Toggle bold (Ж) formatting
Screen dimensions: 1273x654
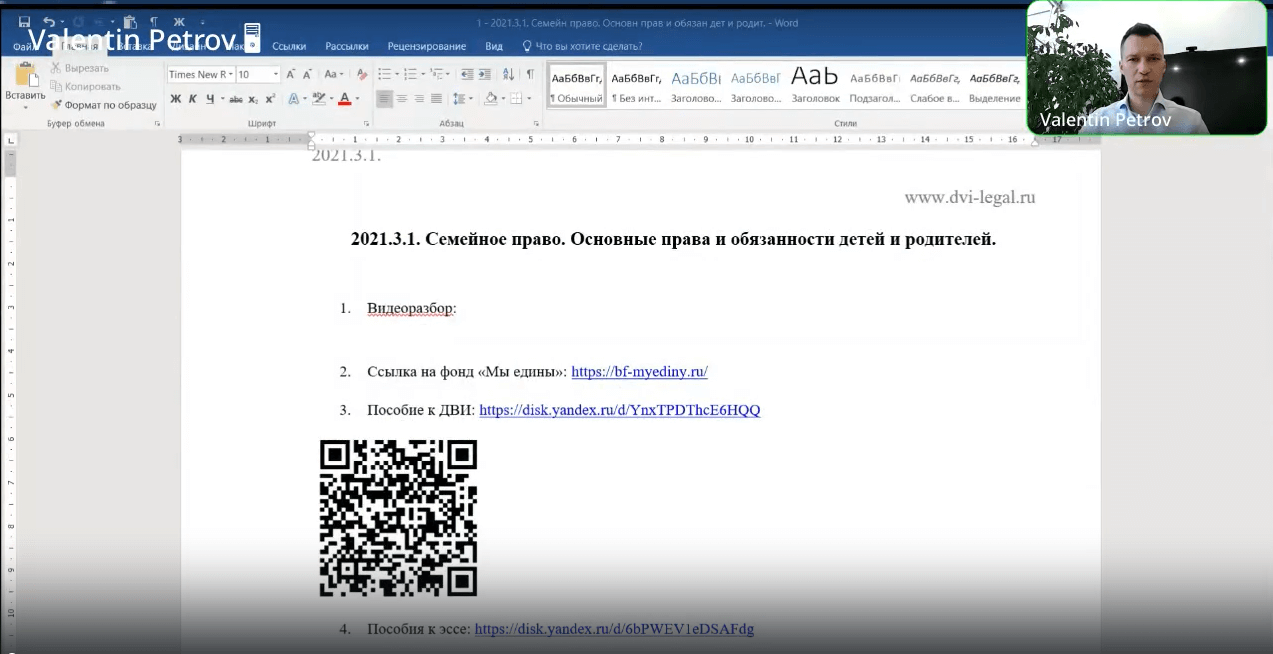tap(176, 98)
